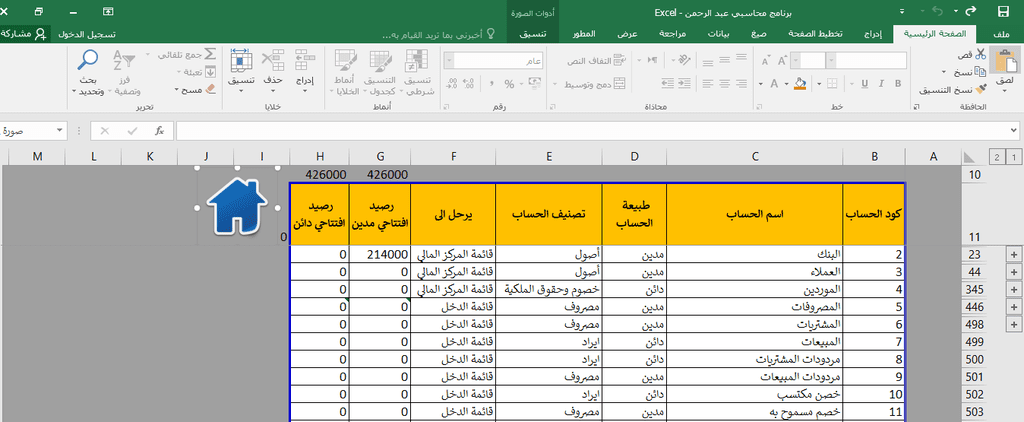Image resolution: width=1024 pixels, height=422 pixels.
Task: Click the AutoSum sigma icon
Action: 210,54
